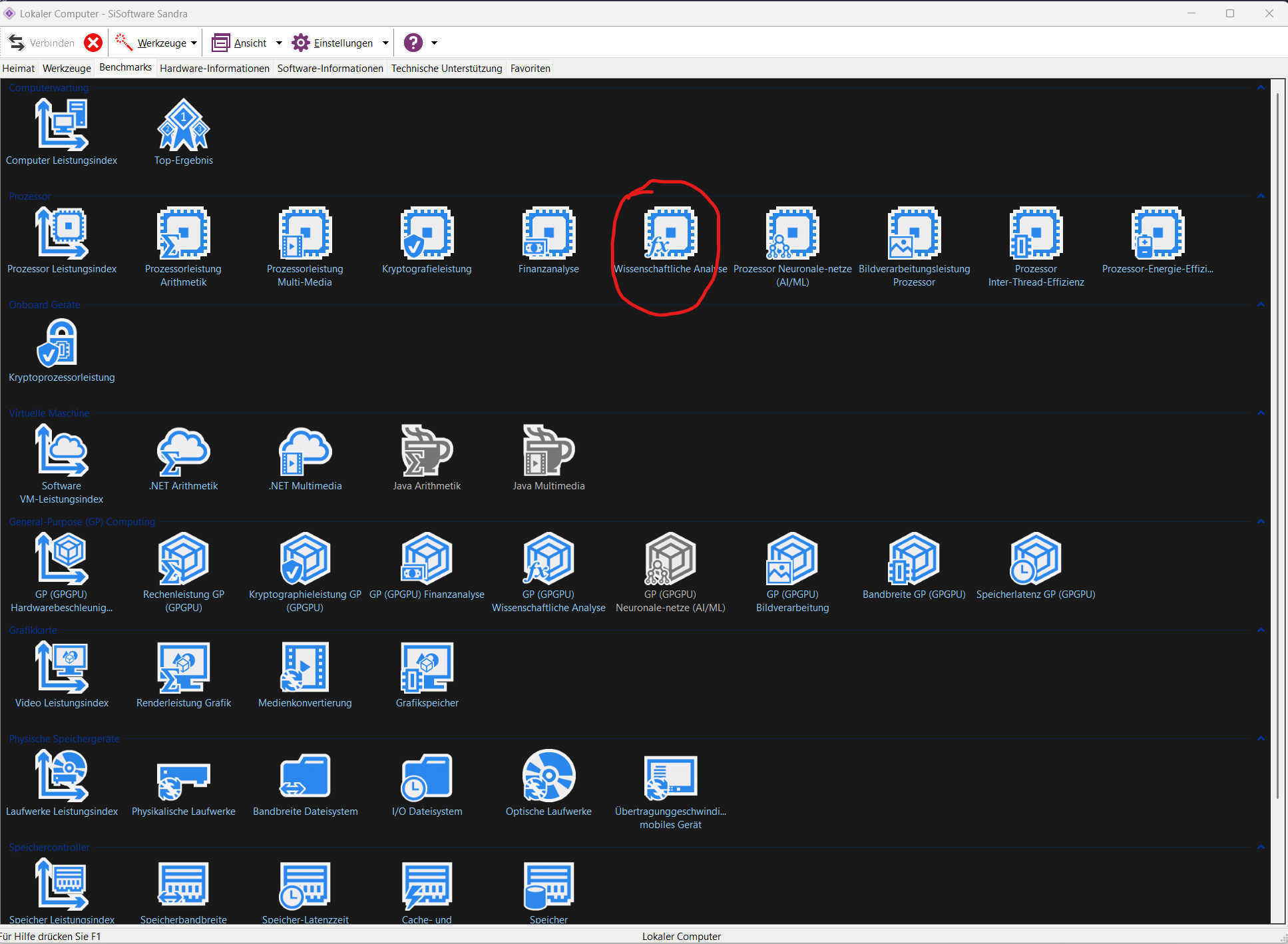Open the Kryptoprozessorleistung benchmark
The image size is (1288, 944).
tap(61, 342)
